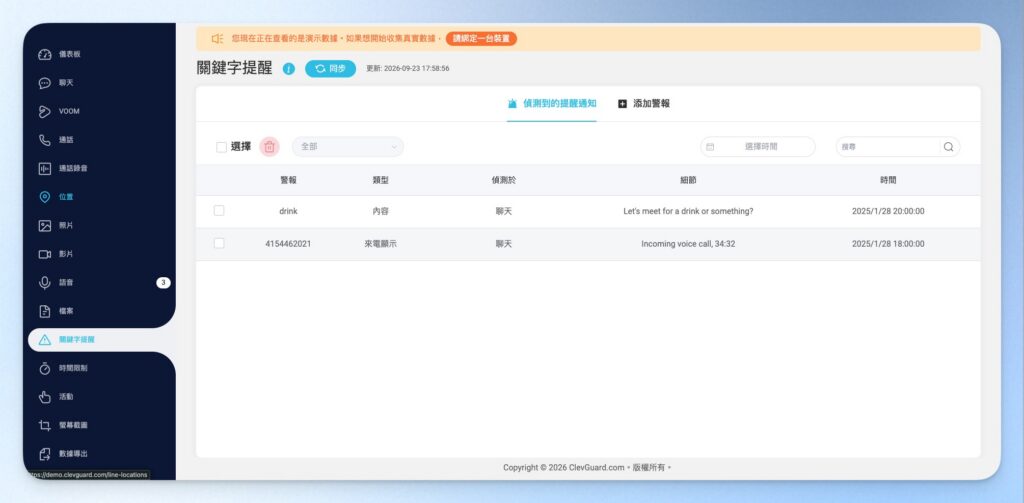Click the calendar icon in 選擇時間 field
The width and height of the screenshot is (1024, 503).
pos(710,147)
